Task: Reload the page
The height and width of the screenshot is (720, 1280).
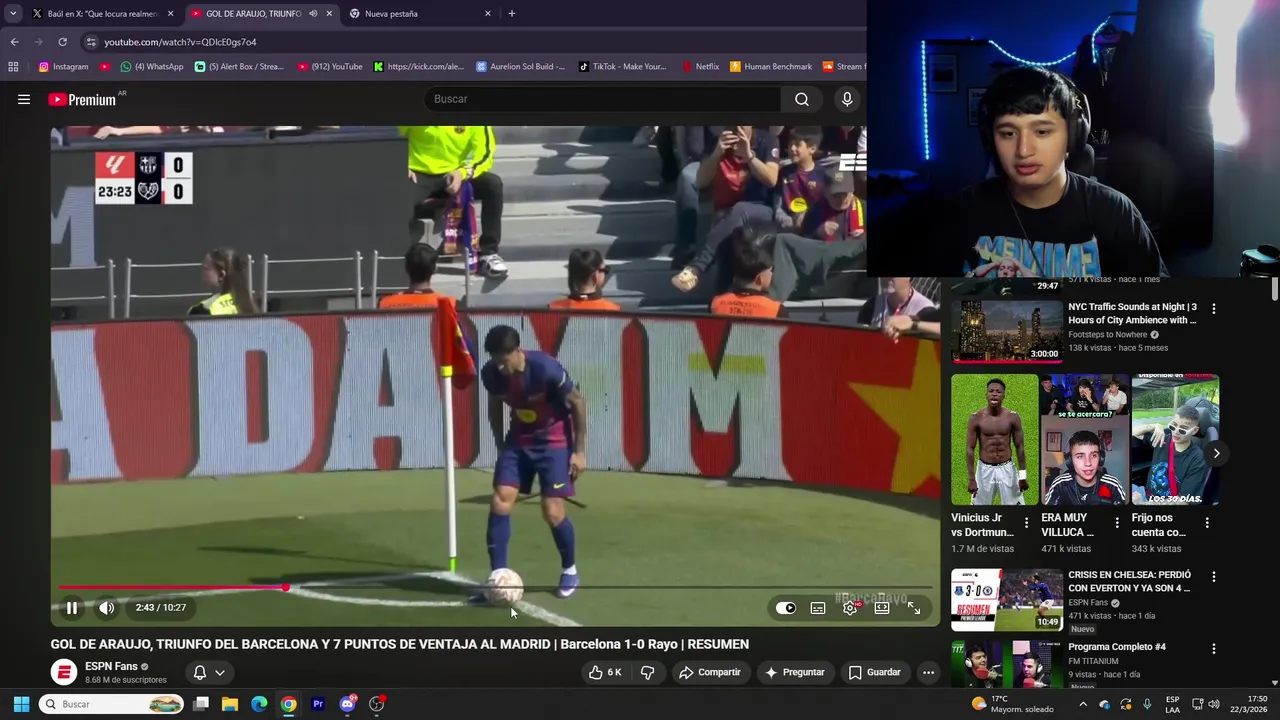Action: [62, 42]
